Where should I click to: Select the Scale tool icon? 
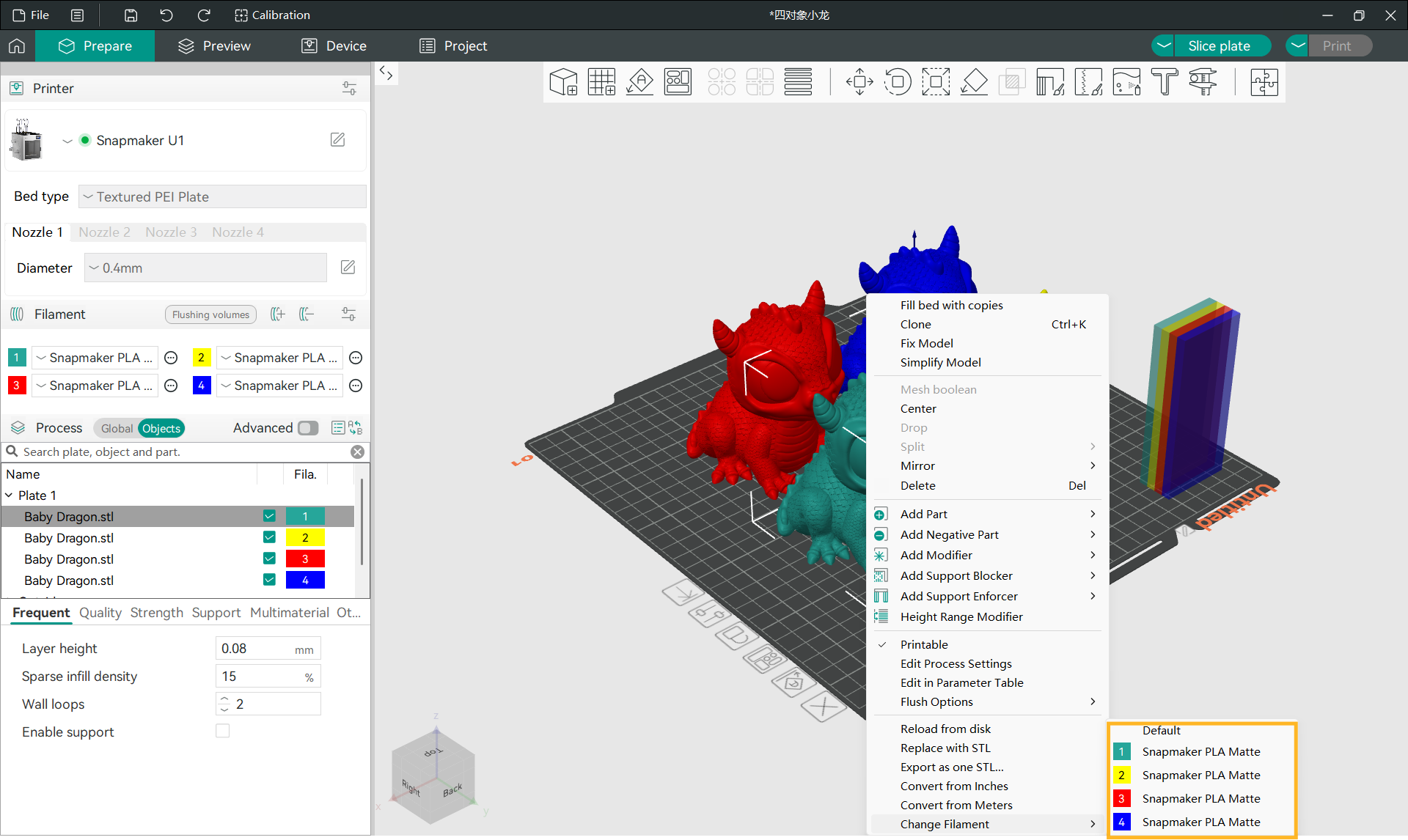point(936,82)
